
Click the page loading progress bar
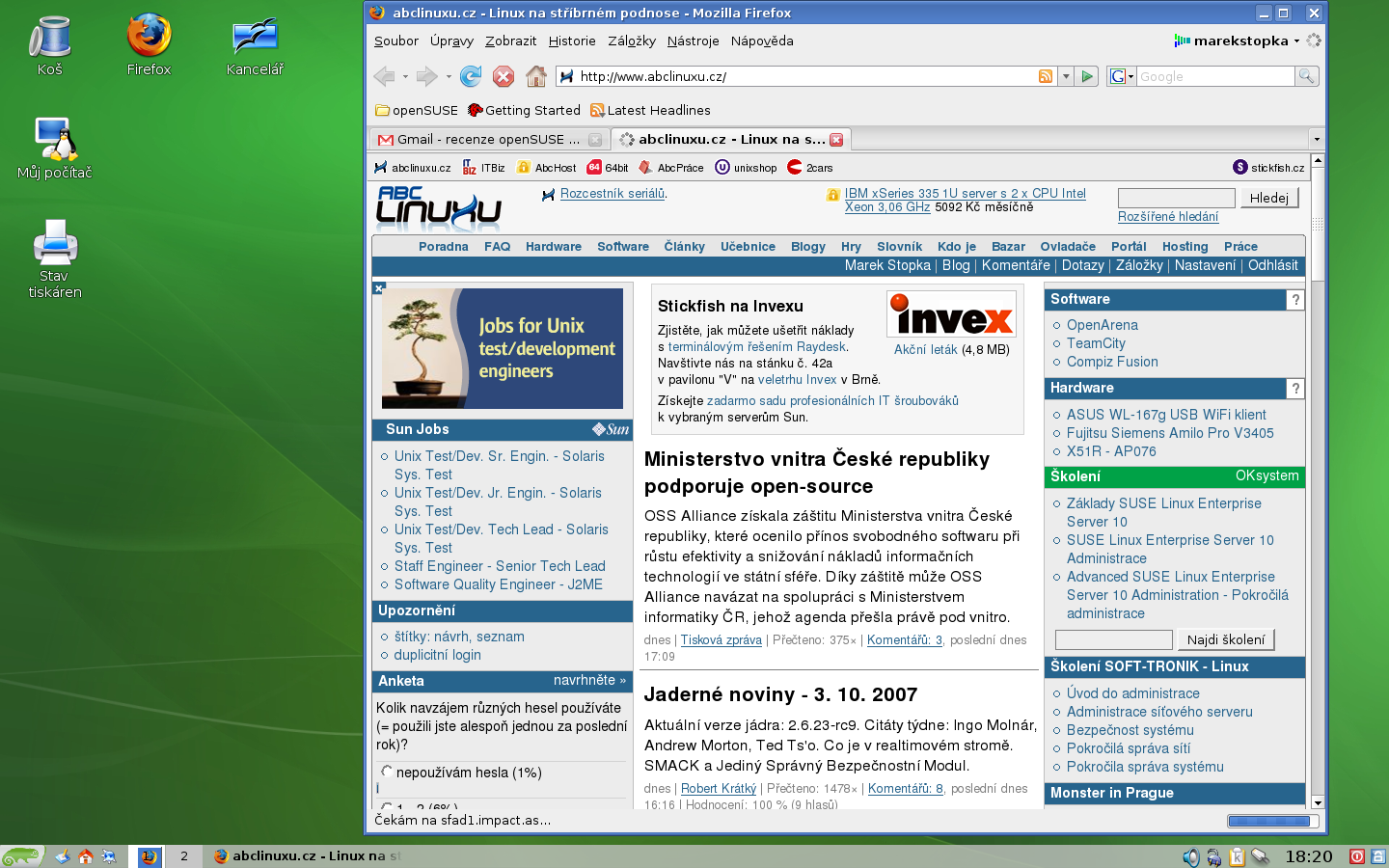1273,821
